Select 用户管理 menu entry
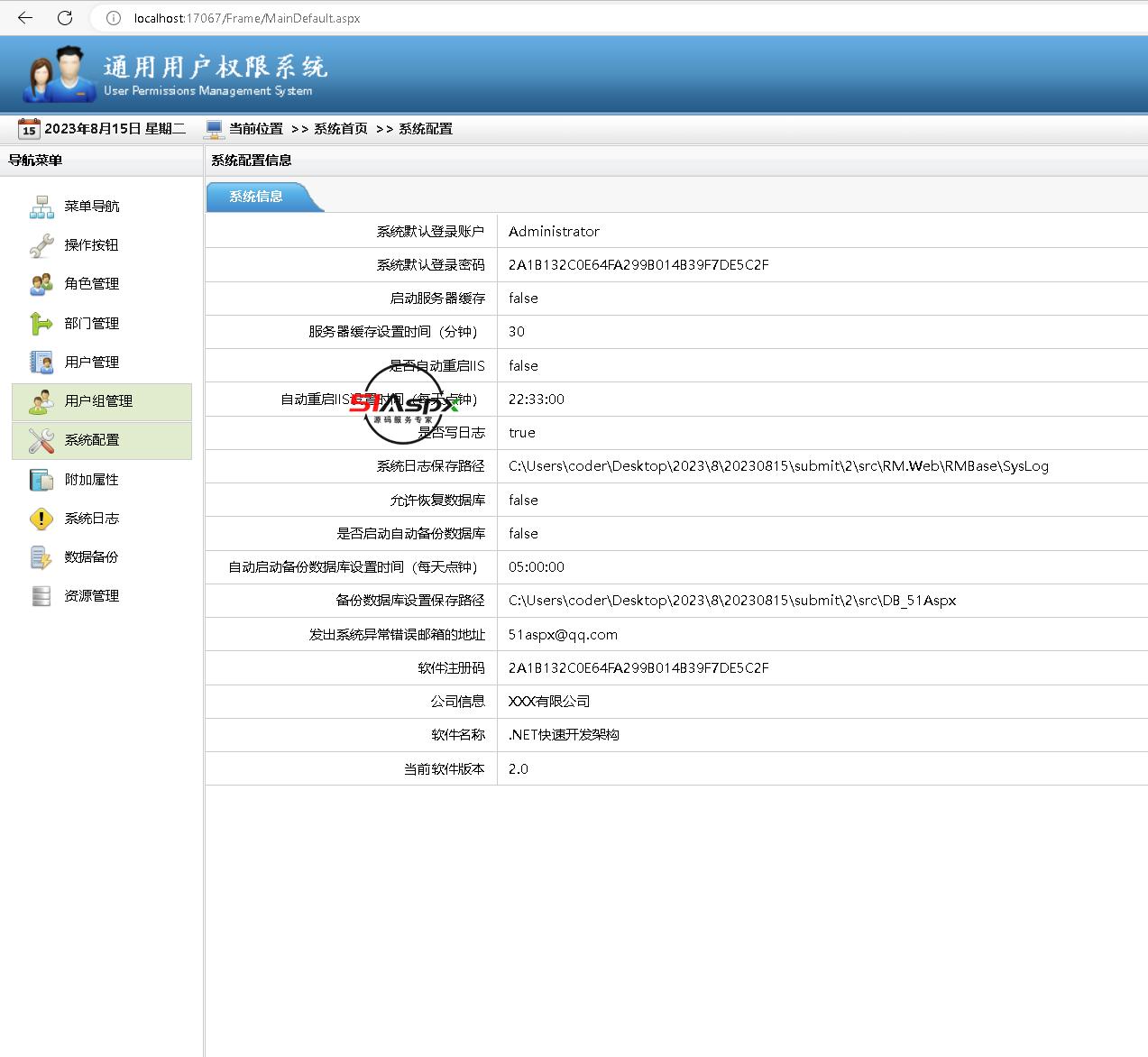Screen dimensions: 1148x1057 102,363
